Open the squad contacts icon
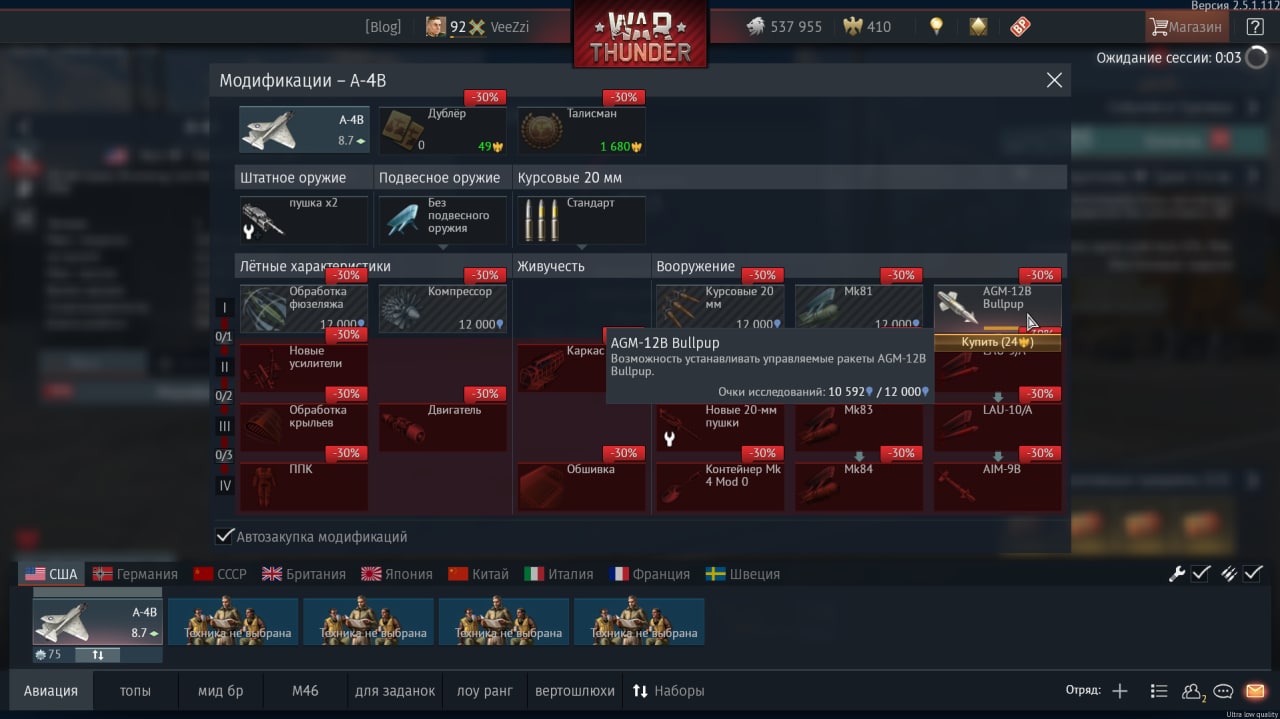The height and width of the screenshot is (719, 1280). click(x=1193, y=691)
